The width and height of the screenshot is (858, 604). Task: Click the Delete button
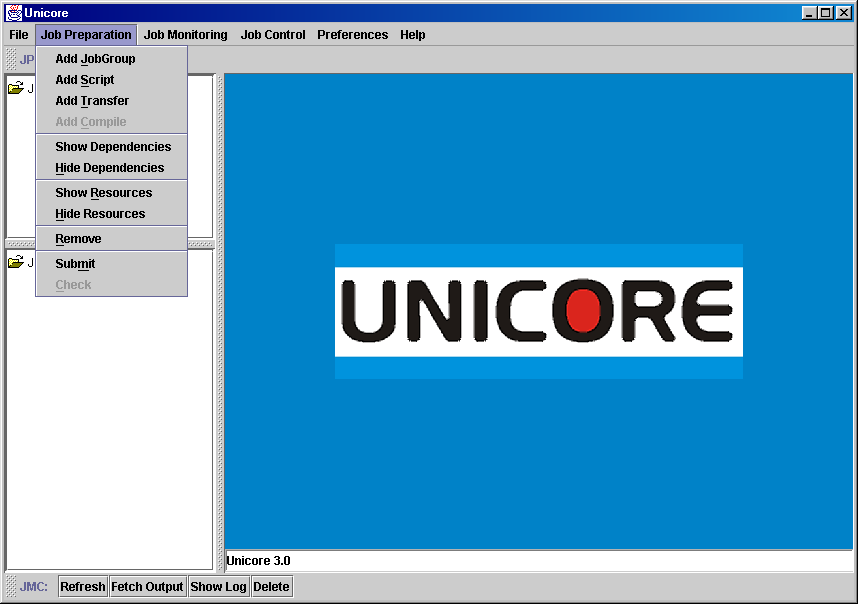(x=271, y=586)
